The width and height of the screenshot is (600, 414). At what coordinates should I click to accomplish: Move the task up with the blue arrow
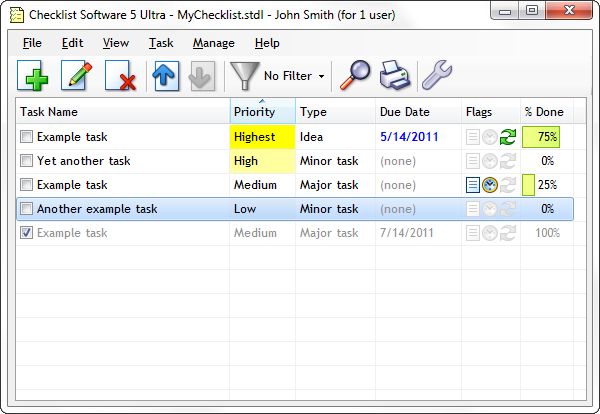(x=165, y=76)
